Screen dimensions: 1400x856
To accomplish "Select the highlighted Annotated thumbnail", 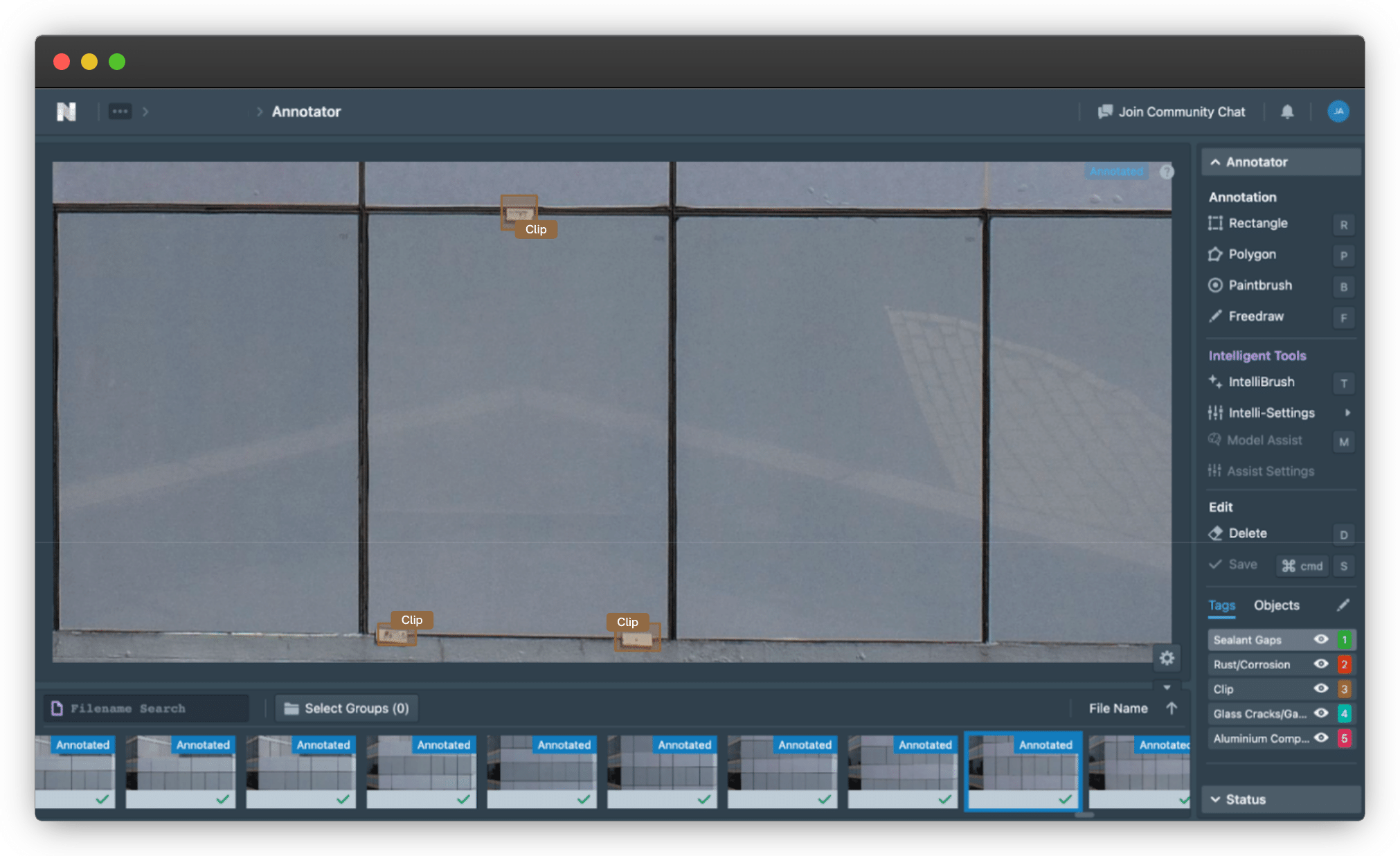I will (1023, 771).
